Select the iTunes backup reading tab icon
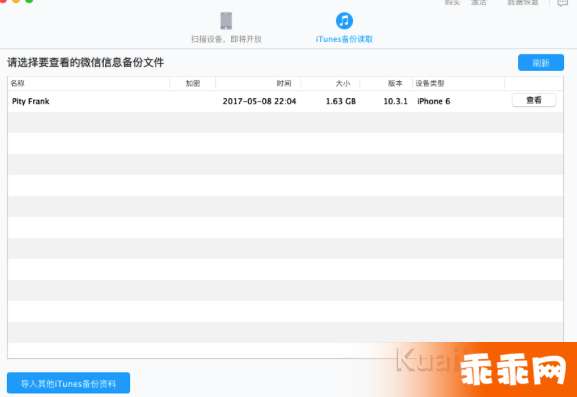 pos(344,21)
